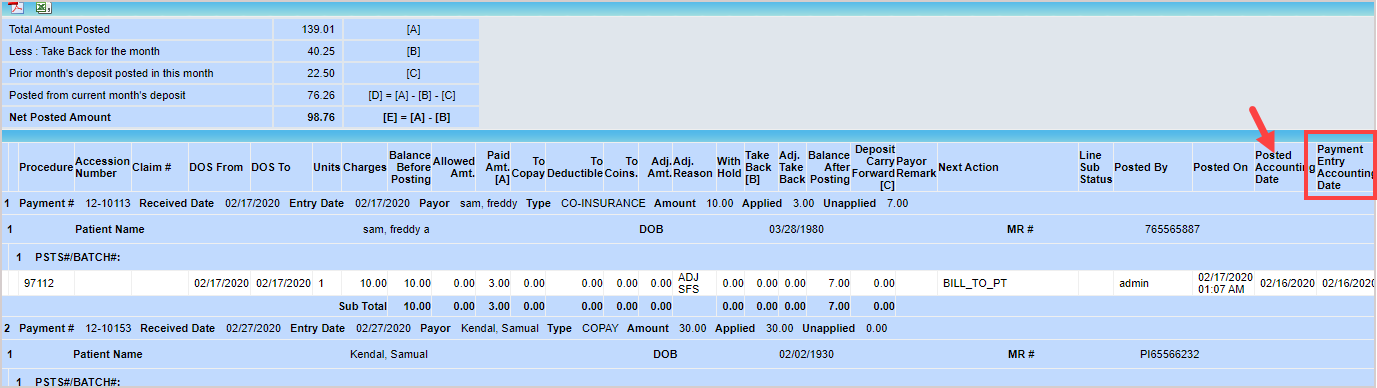Select the Procedure column header
This screenshot has width=1377, height=388.
(46, 167)
